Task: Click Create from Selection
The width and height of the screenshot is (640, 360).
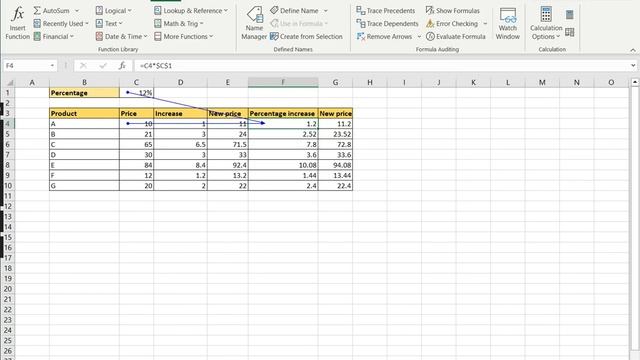Action: pos(306,36)
